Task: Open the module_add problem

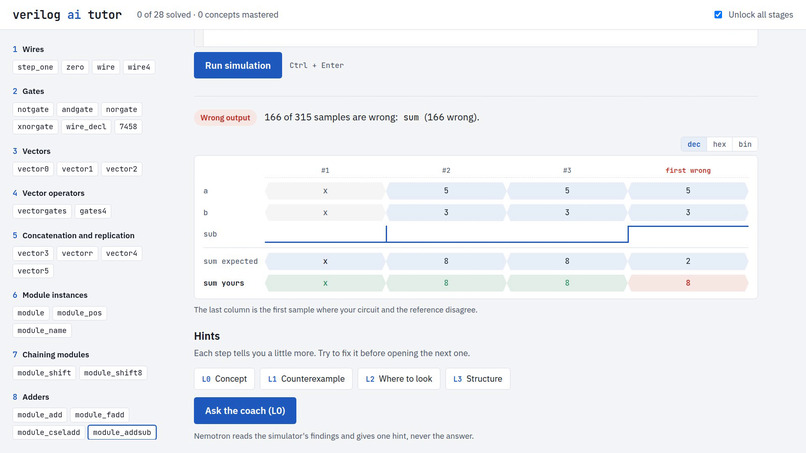Action: pyautogui.click(x=40, y=415)
